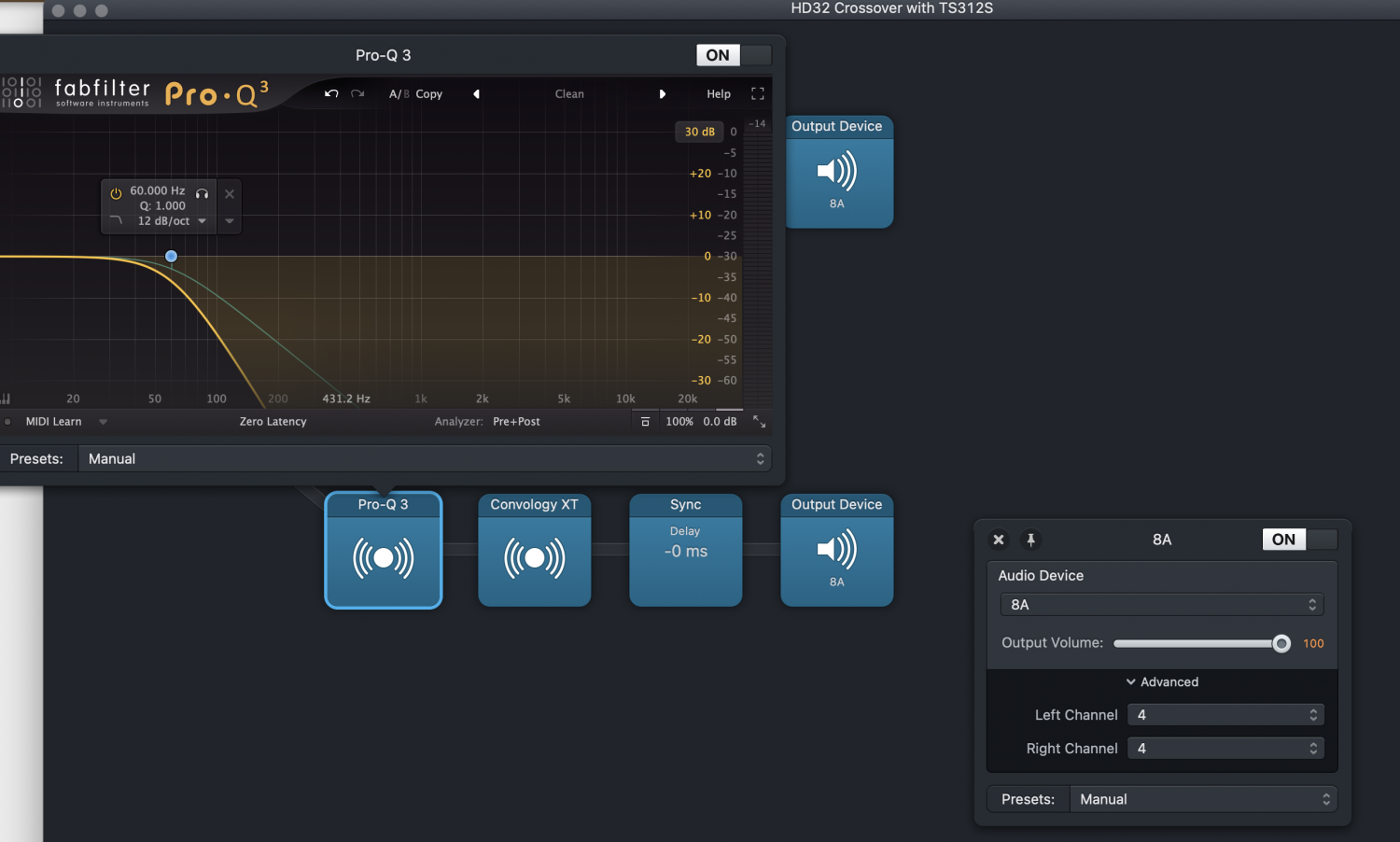The image size is (1400, 842).
Task: Select the Pro-Q 3 block
Action: point(384,550)
